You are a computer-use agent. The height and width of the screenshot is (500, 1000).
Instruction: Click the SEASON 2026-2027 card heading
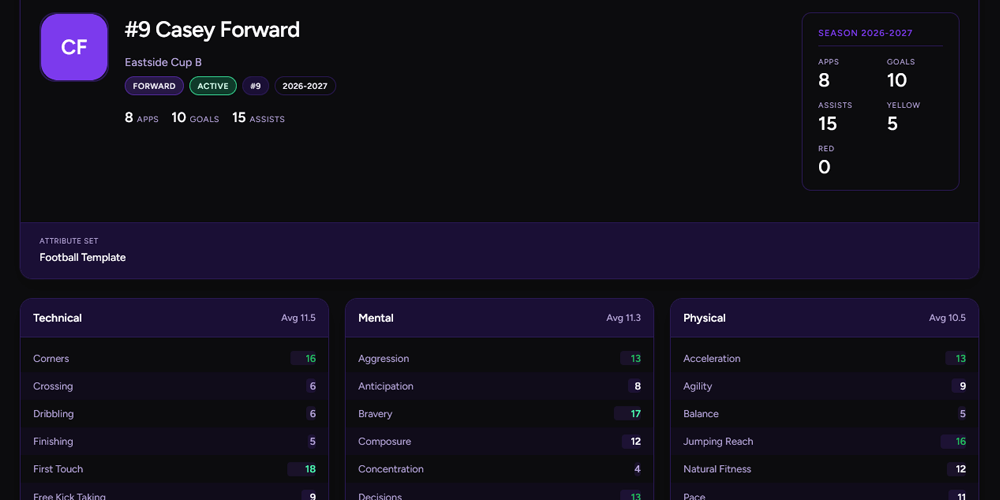pyautogui.click(x=865, y=33)
